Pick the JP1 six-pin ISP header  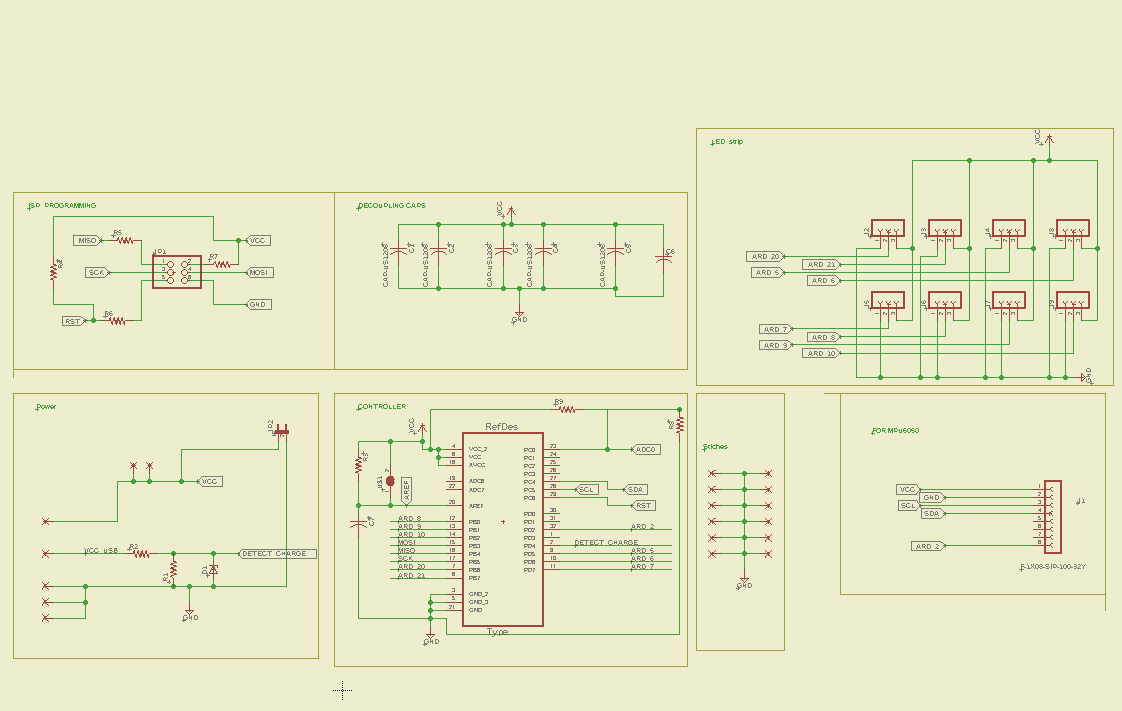click(x=177, y=272)
